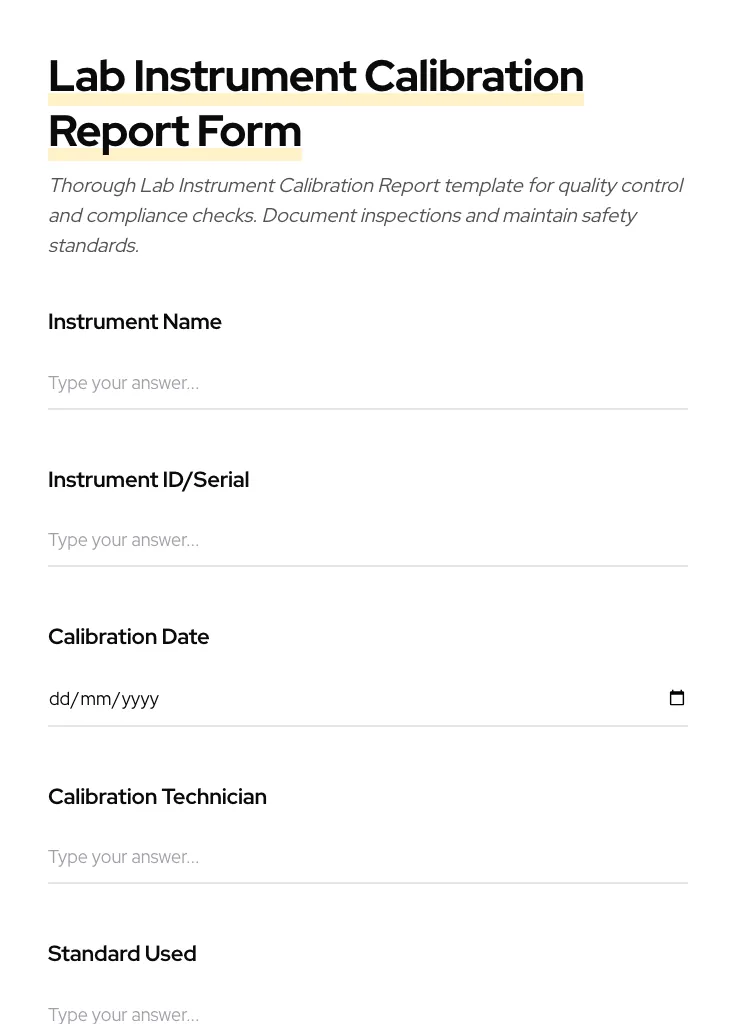Click the italic form description paragraph
The width and height of the screenshot is (736, 1024).
366,215
